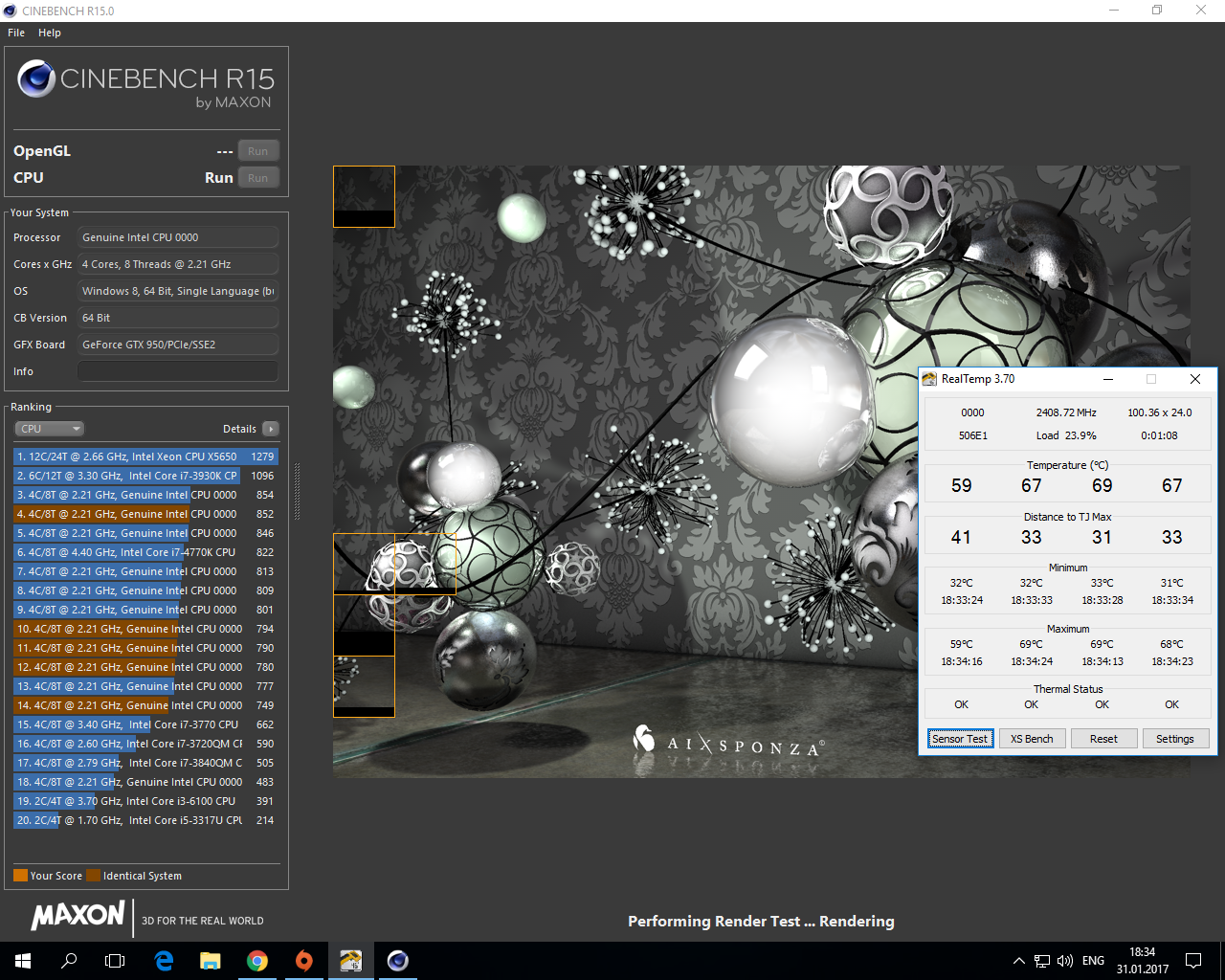Open the volume control in system tray
1225x980 pixels.
[x=1065, y=961]
